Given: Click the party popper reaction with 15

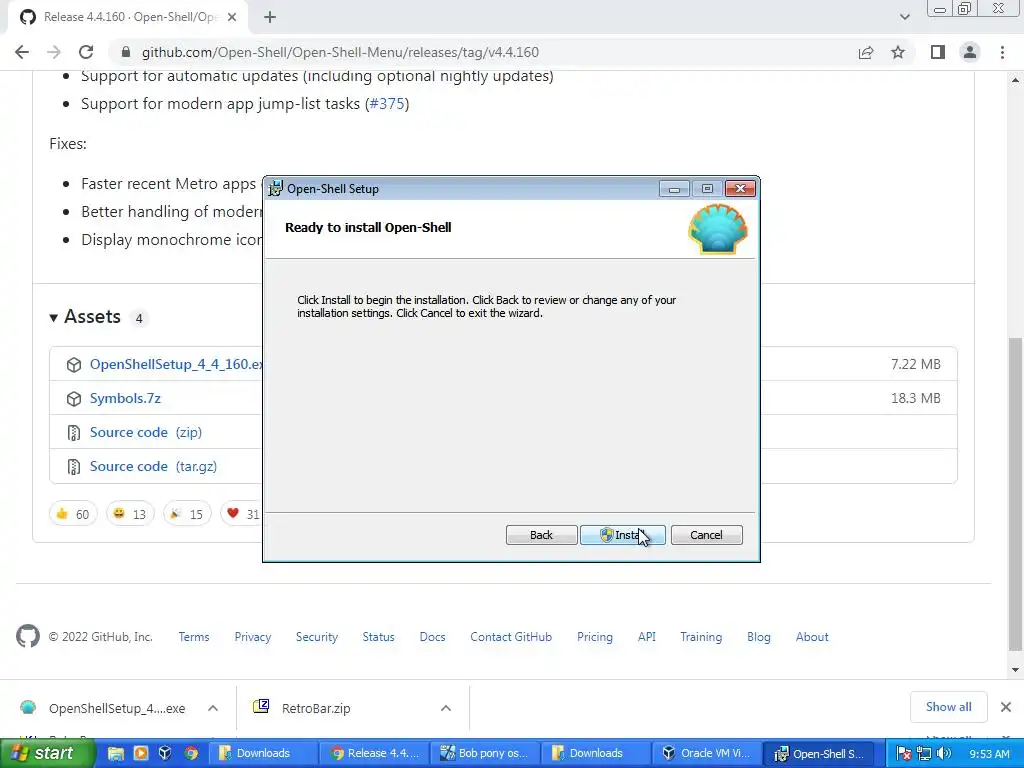Looking at the screenshot, I should (187, 514).
